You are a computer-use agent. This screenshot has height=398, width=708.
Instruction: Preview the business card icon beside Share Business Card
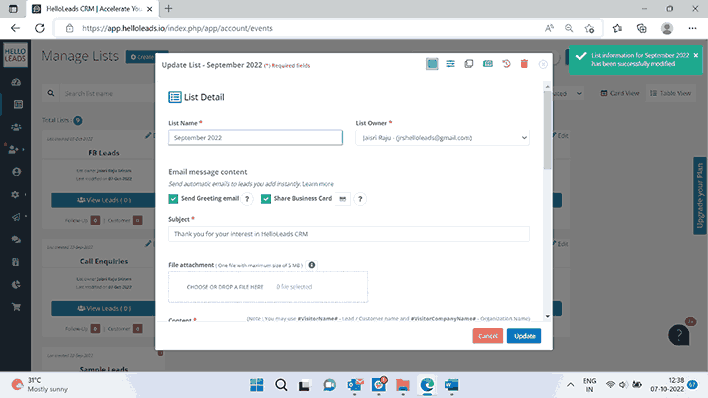(343, 199)
